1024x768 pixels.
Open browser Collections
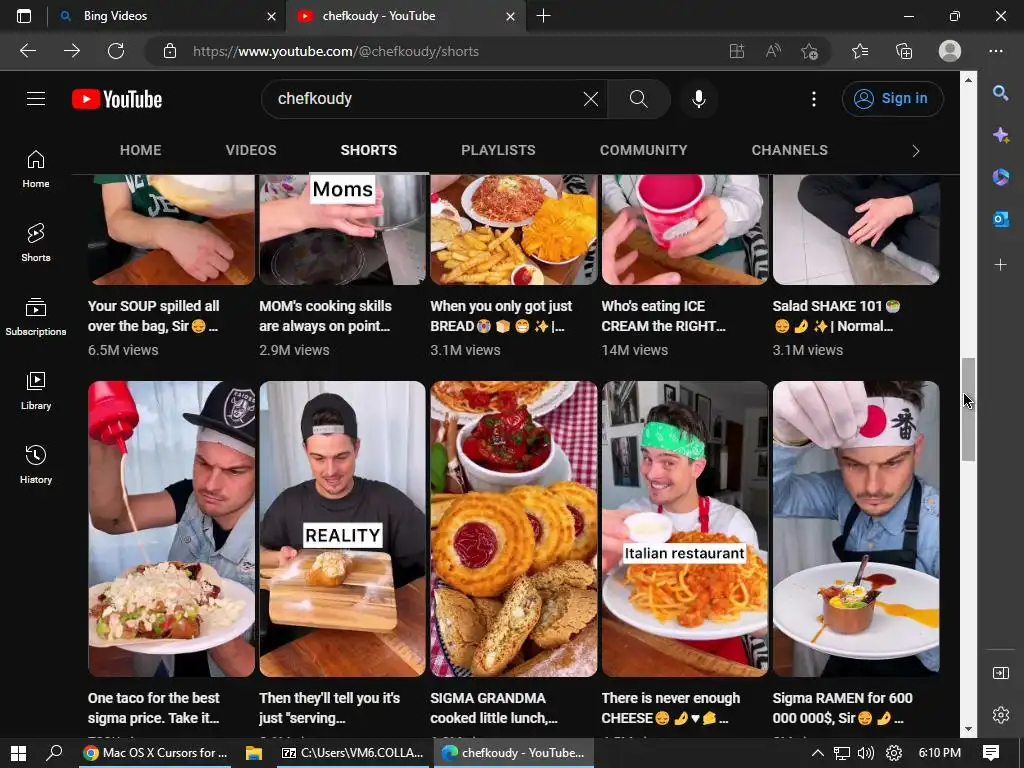click(x=904, y=51)
